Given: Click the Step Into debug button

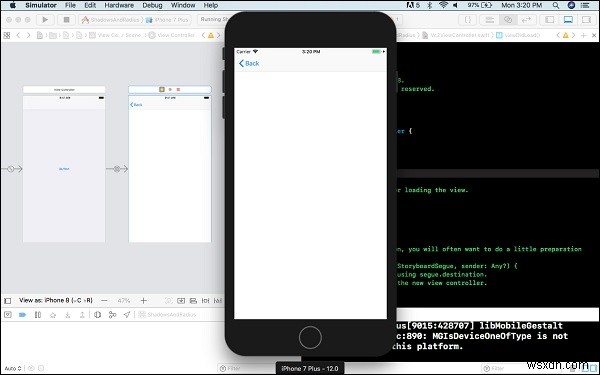Looking at the screenshot, I should pyautogui.click(x=68, y=315).
